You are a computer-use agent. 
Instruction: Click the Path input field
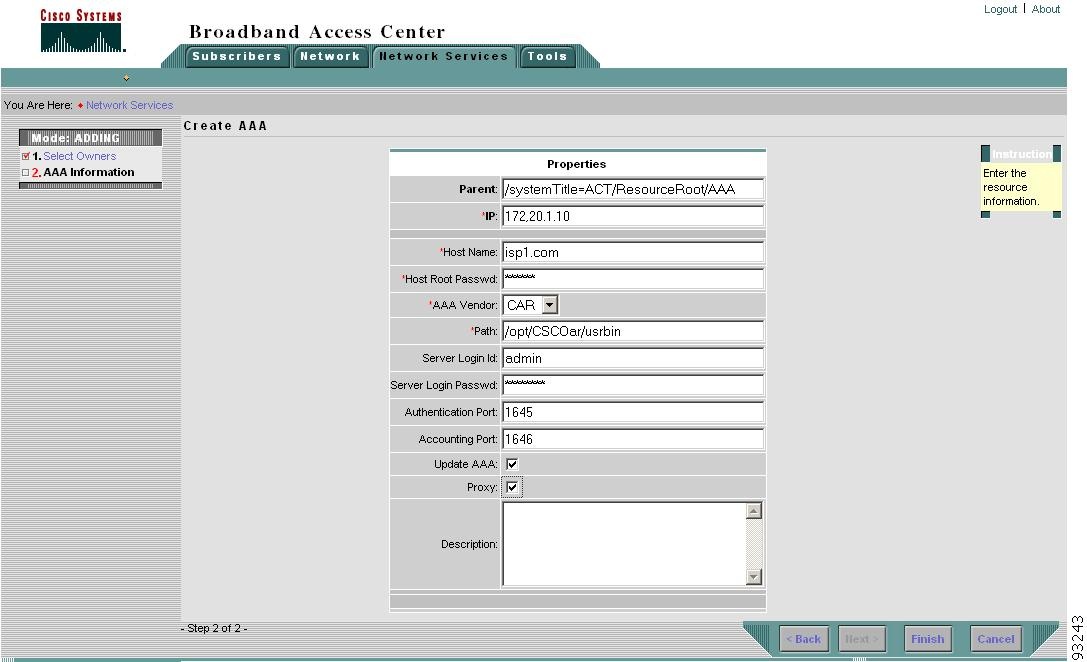click(632, 331)
